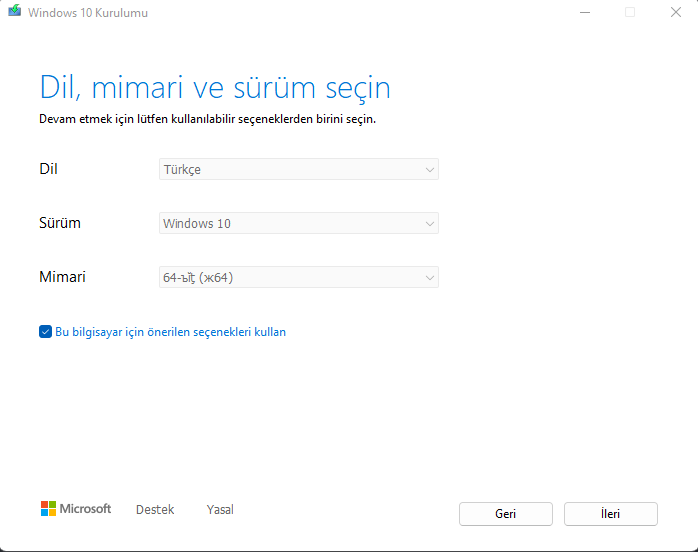This screenshot has width=698, height=552.
Task: Click the Sürüm label
Action: point(60,223)
